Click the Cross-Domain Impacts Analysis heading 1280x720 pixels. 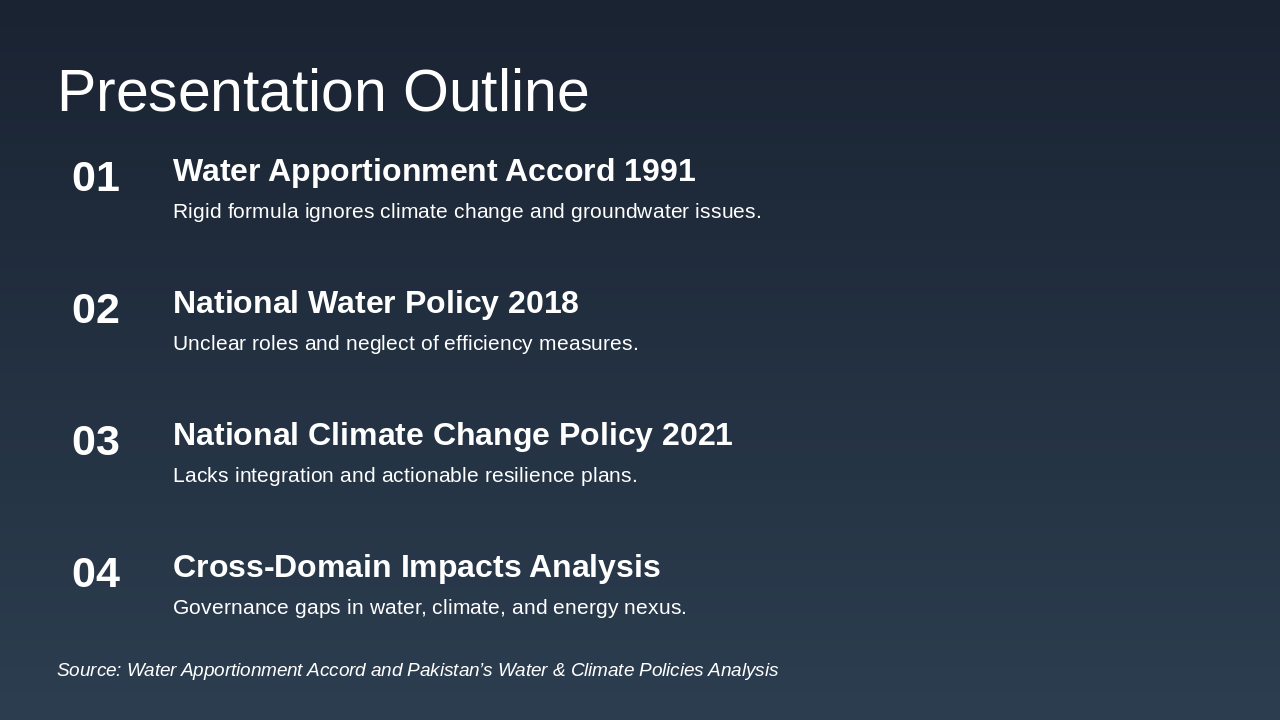[416, 567]
